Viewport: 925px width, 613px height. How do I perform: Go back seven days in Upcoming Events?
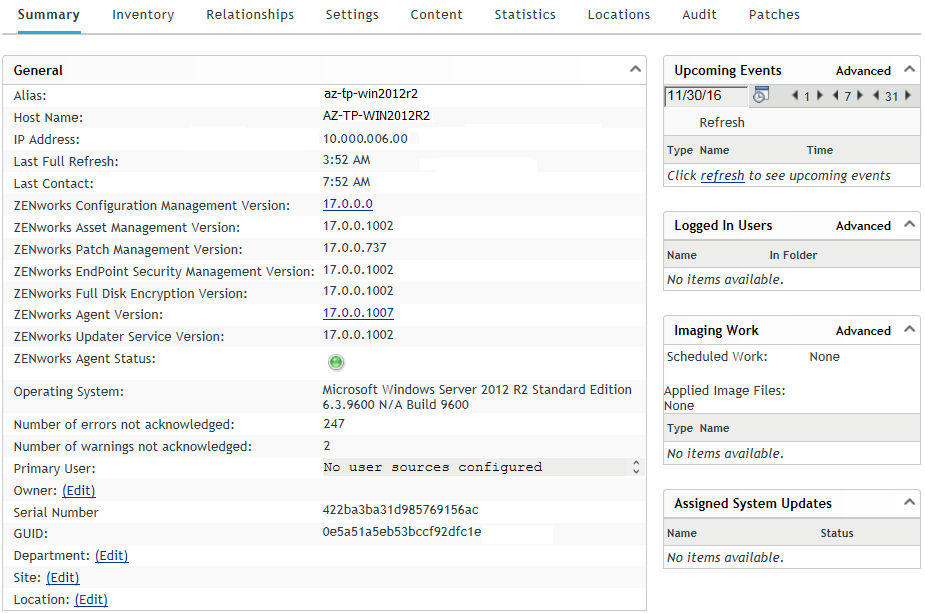[x=835, y=97]
